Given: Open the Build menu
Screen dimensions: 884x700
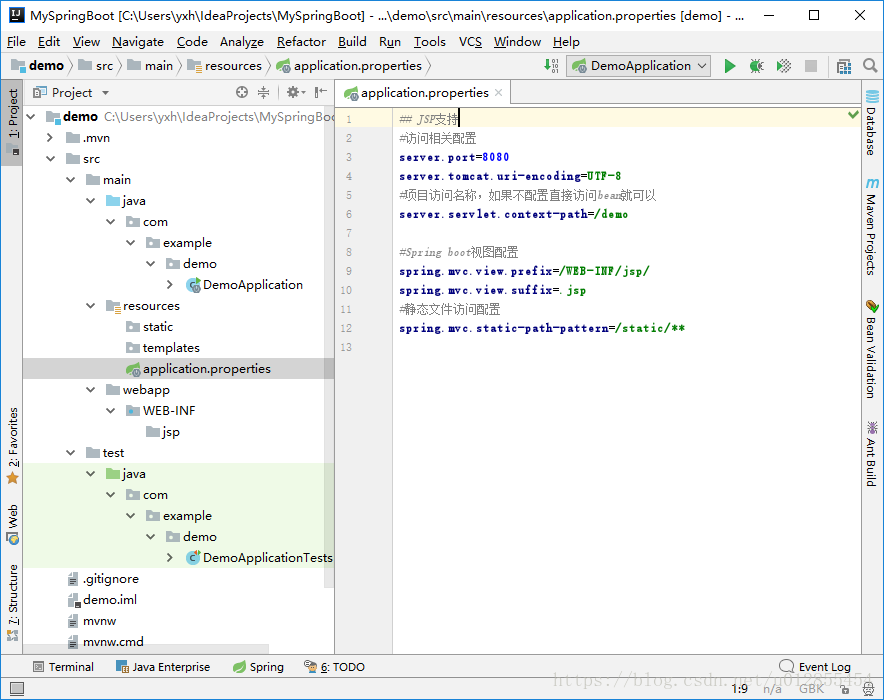Looking at the screenshot, I should point(352,42).
